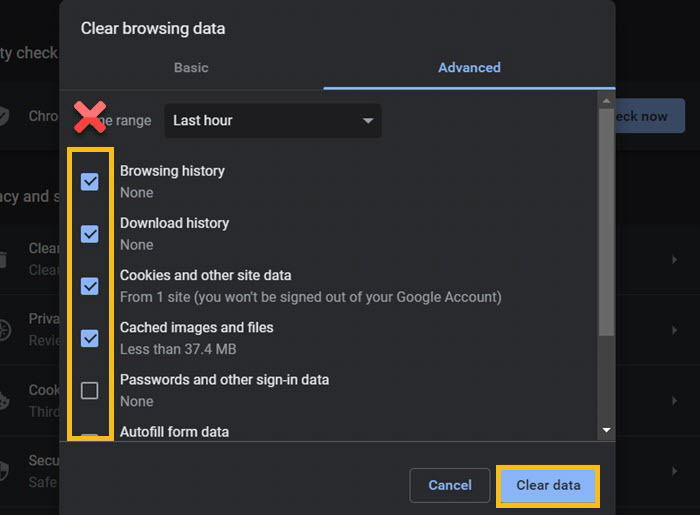Select the Advanced tab
Screen dimensions: 700x515
(469, 68)
